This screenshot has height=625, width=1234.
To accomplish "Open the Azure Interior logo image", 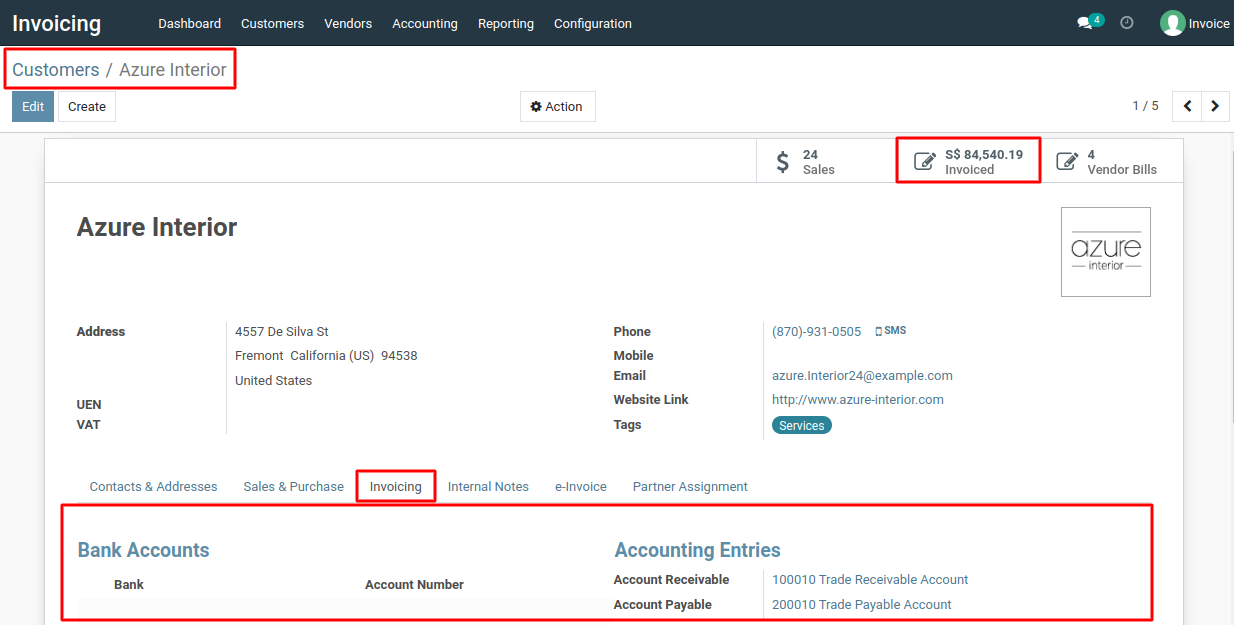I will coord(1106,252).
